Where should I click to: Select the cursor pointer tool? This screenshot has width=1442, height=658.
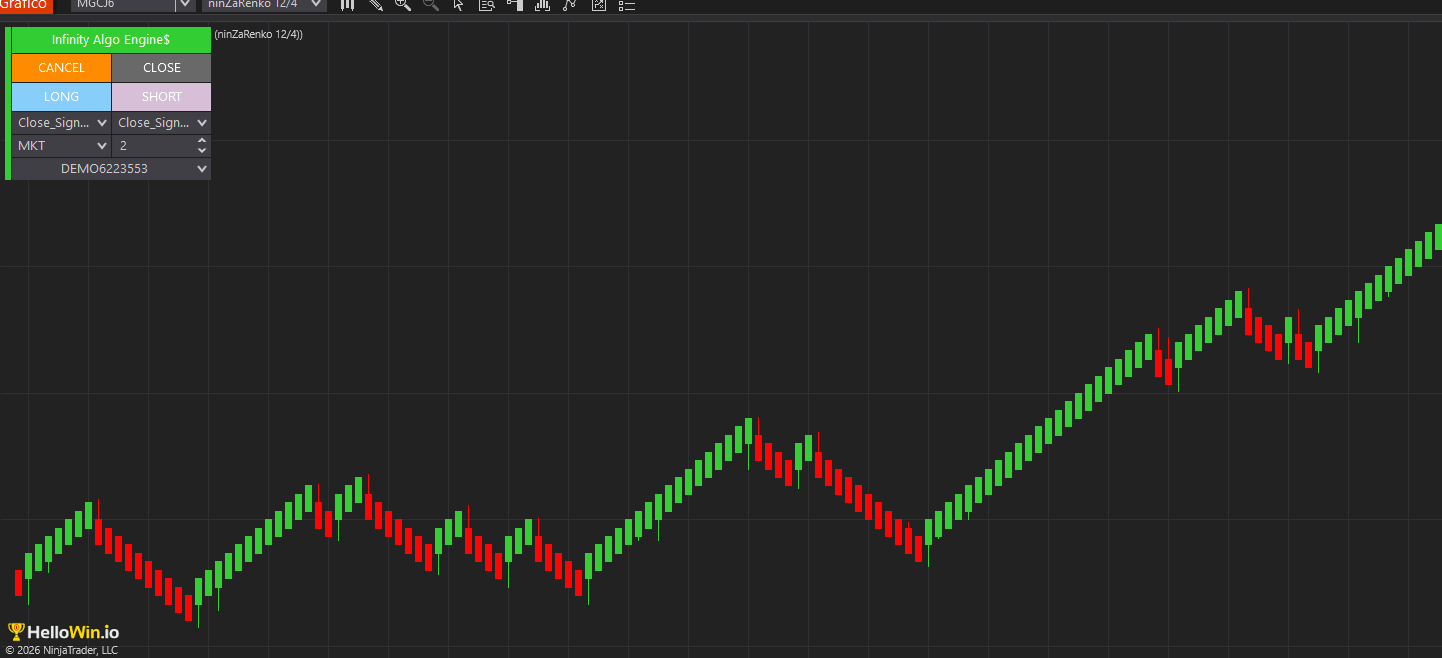[459, 5]
